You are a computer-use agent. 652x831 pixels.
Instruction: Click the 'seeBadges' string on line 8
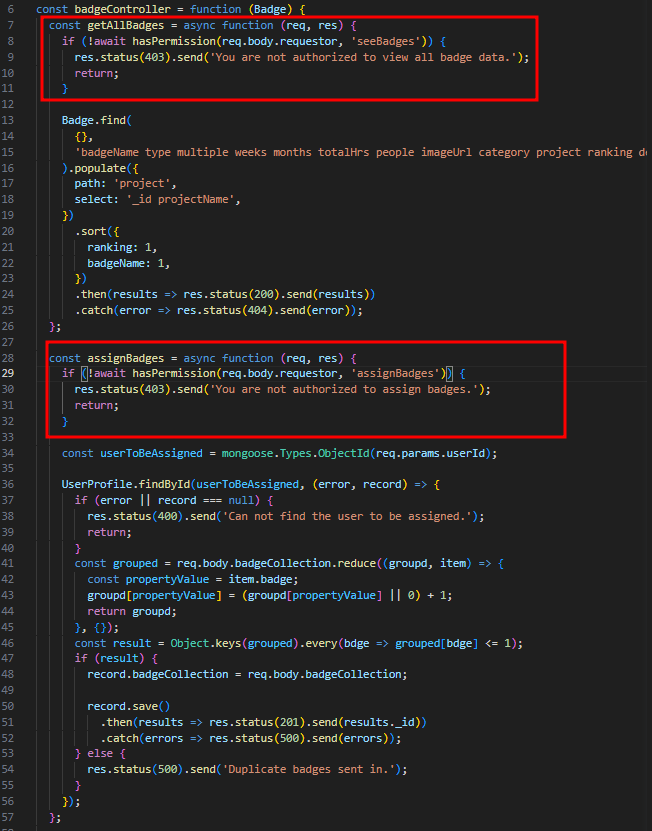coord(390,41)
